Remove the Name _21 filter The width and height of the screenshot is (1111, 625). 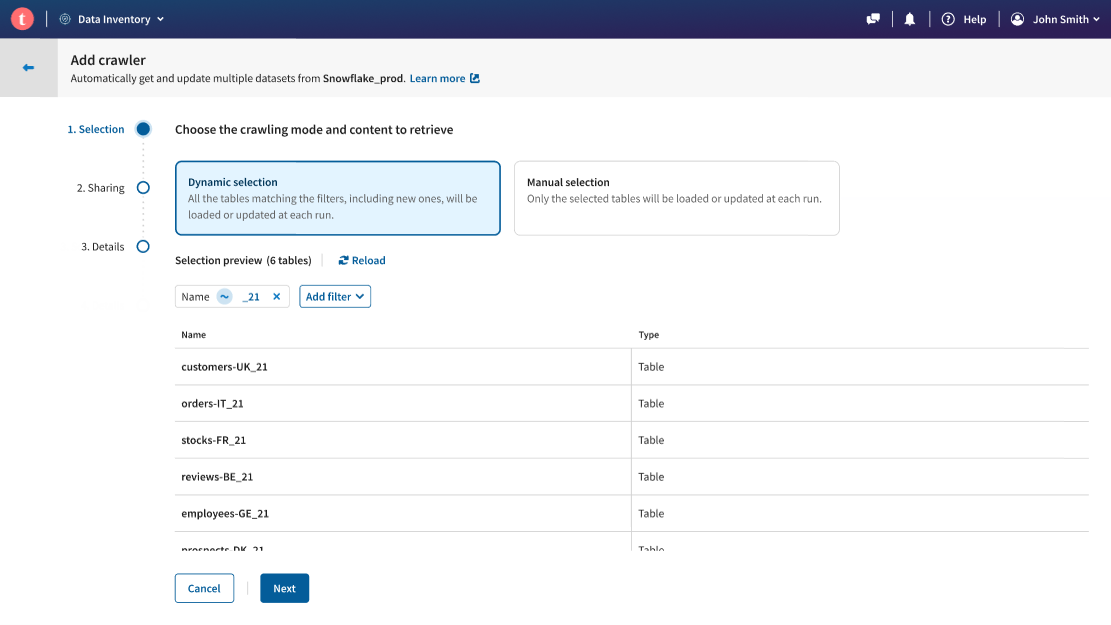[277, 297]
